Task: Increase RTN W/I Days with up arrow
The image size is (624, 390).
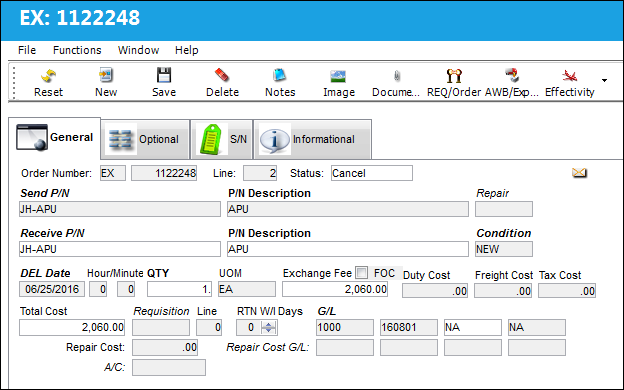Action: pyautogui.click(x=269, y=324)
